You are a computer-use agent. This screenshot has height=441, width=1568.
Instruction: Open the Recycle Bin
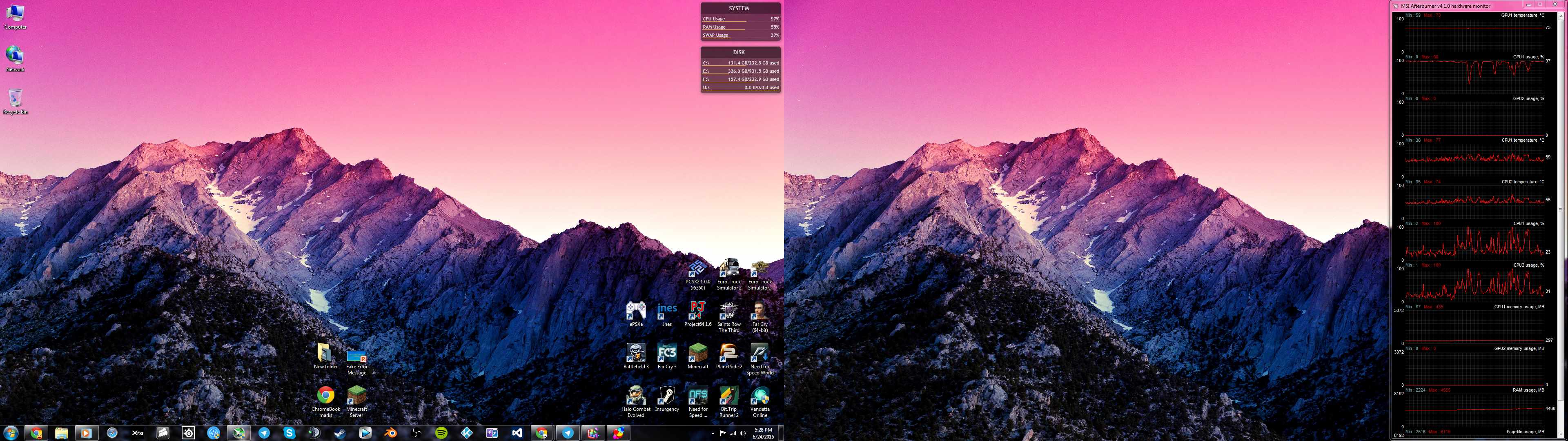[x=15, y=101]
